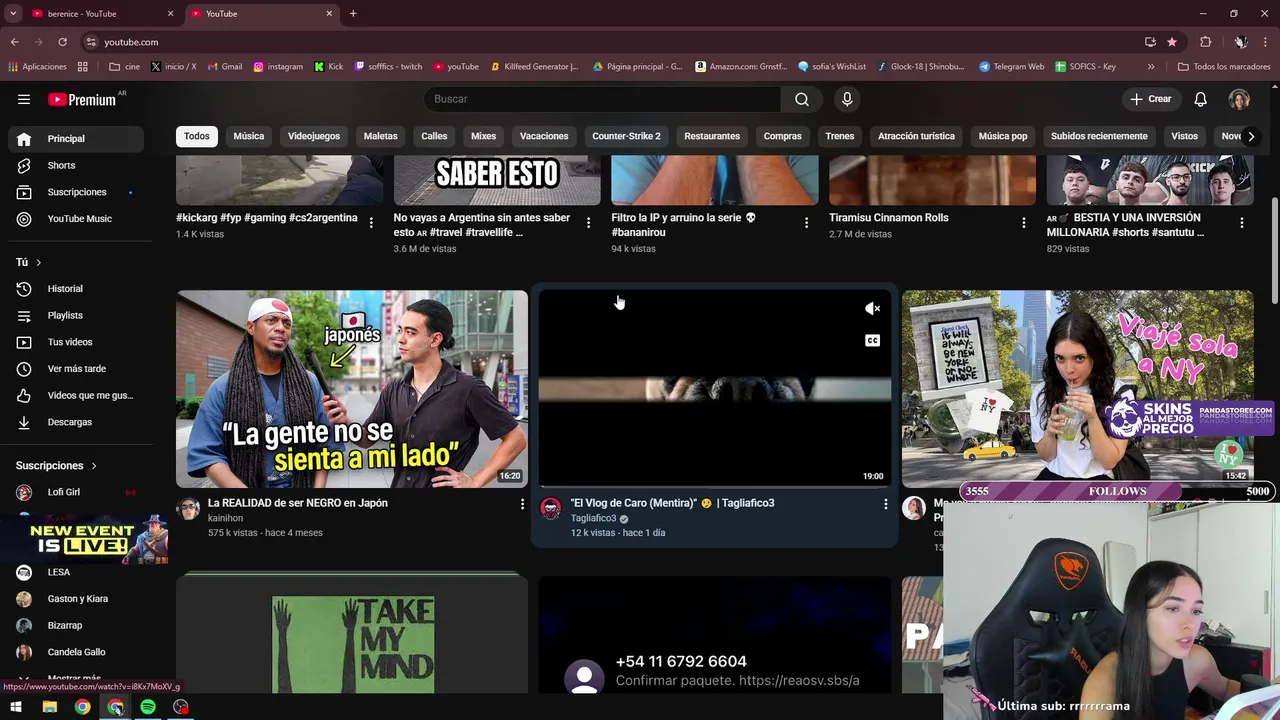Show more bookmarks with the chevron
This screenshot has width=1280, height=720.
1151,67
